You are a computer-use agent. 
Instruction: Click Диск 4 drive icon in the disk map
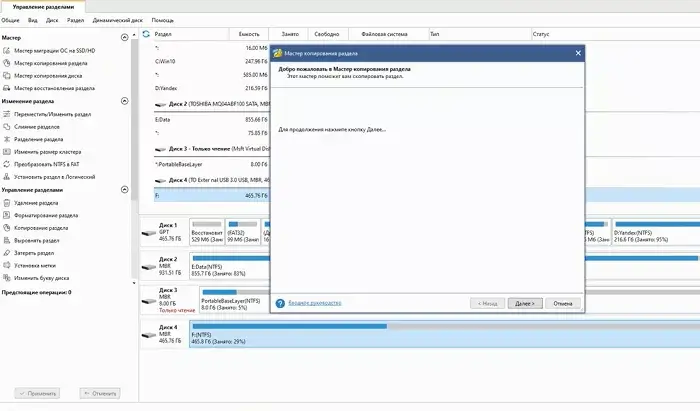(x=149, y=335)
